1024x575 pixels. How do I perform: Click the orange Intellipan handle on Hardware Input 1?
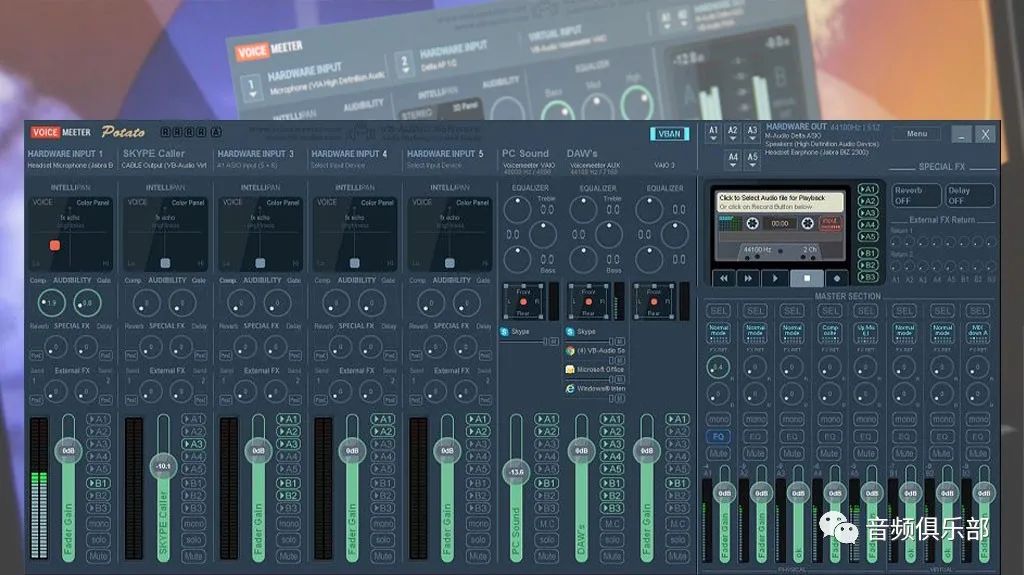click(x=55, y=245)
